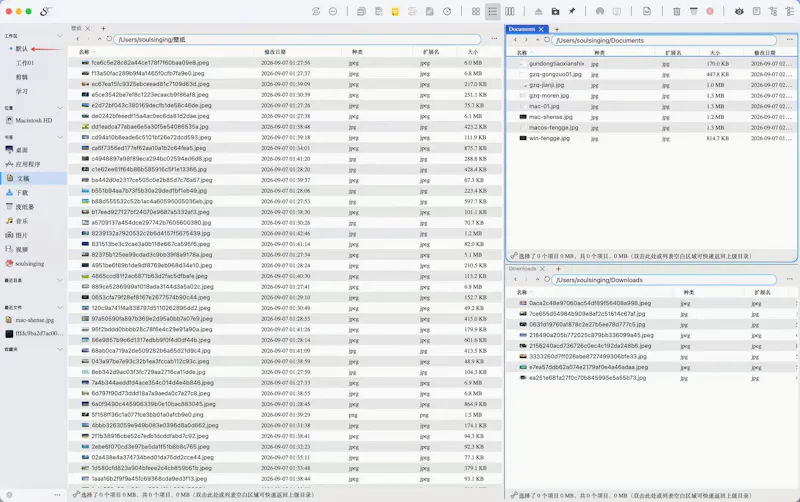Collapse the 书签 sidebar section

[x=60, y=137]
